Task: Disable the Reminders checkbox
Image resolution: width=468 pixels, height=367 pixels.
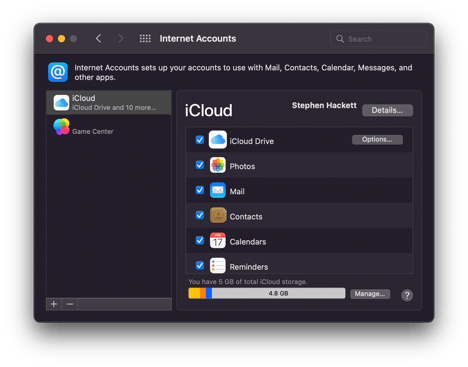Action: coord(200,266)
